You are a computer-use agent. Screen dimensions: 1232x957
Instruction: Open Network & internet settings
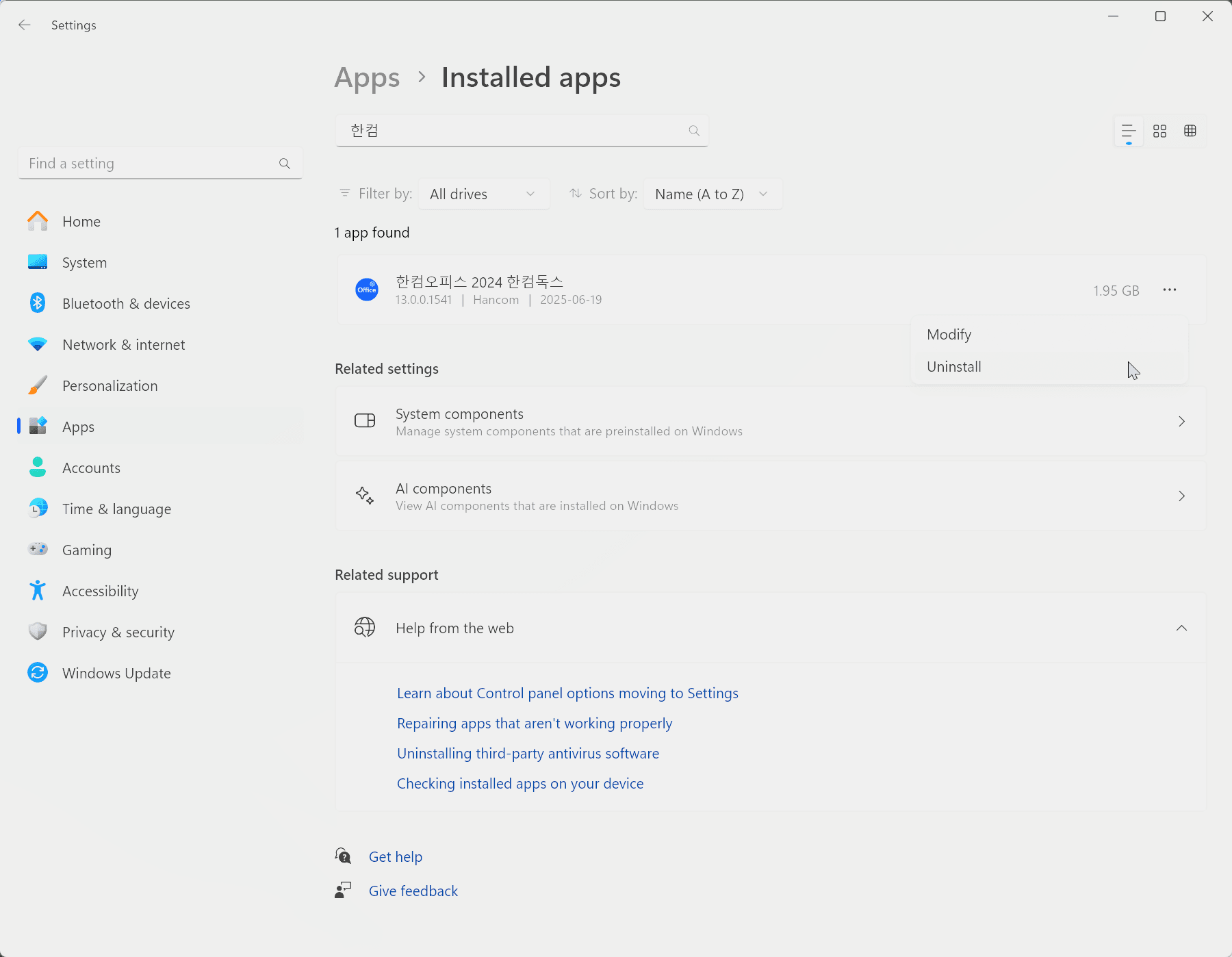[x=161, y=344]
